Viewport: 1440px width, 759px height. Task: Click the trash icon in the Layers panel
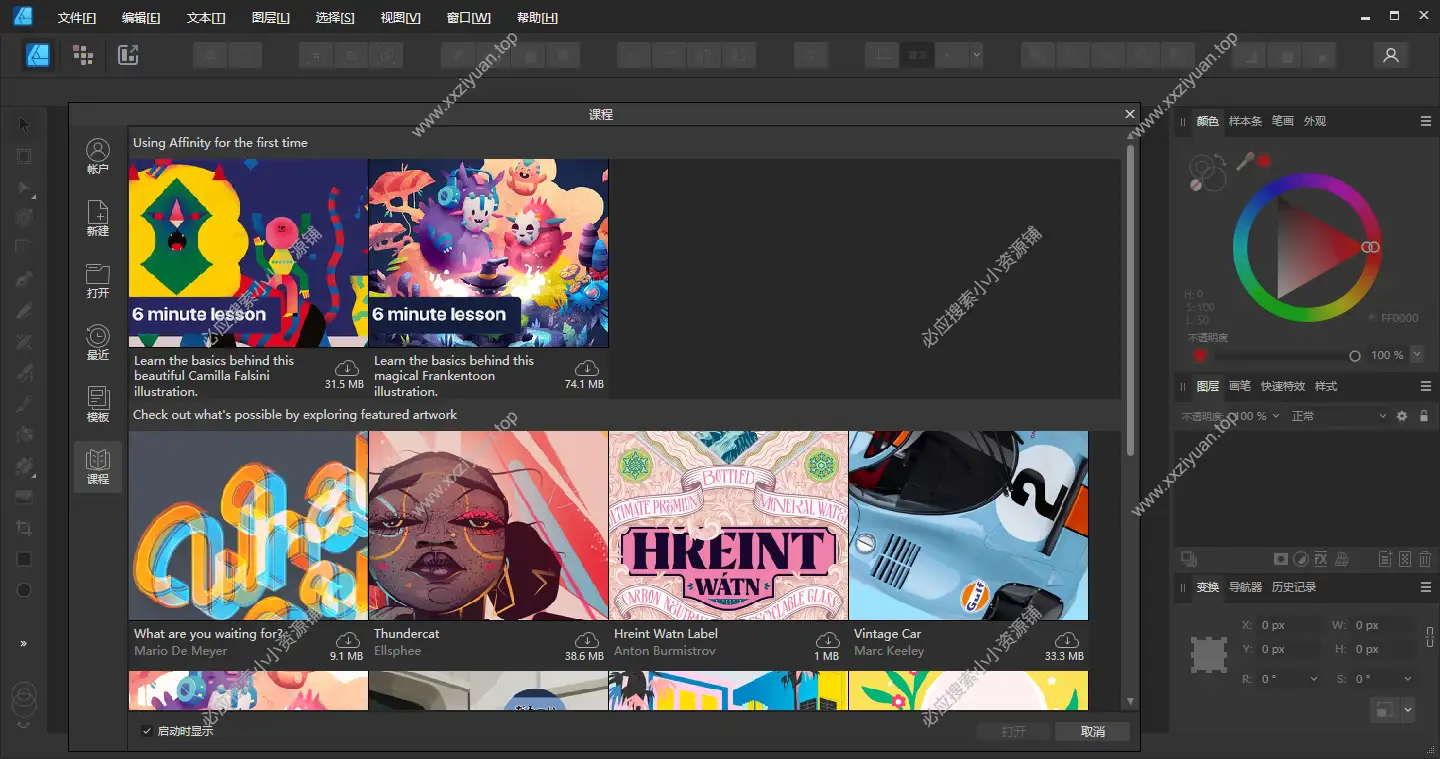coord(1425,559)
